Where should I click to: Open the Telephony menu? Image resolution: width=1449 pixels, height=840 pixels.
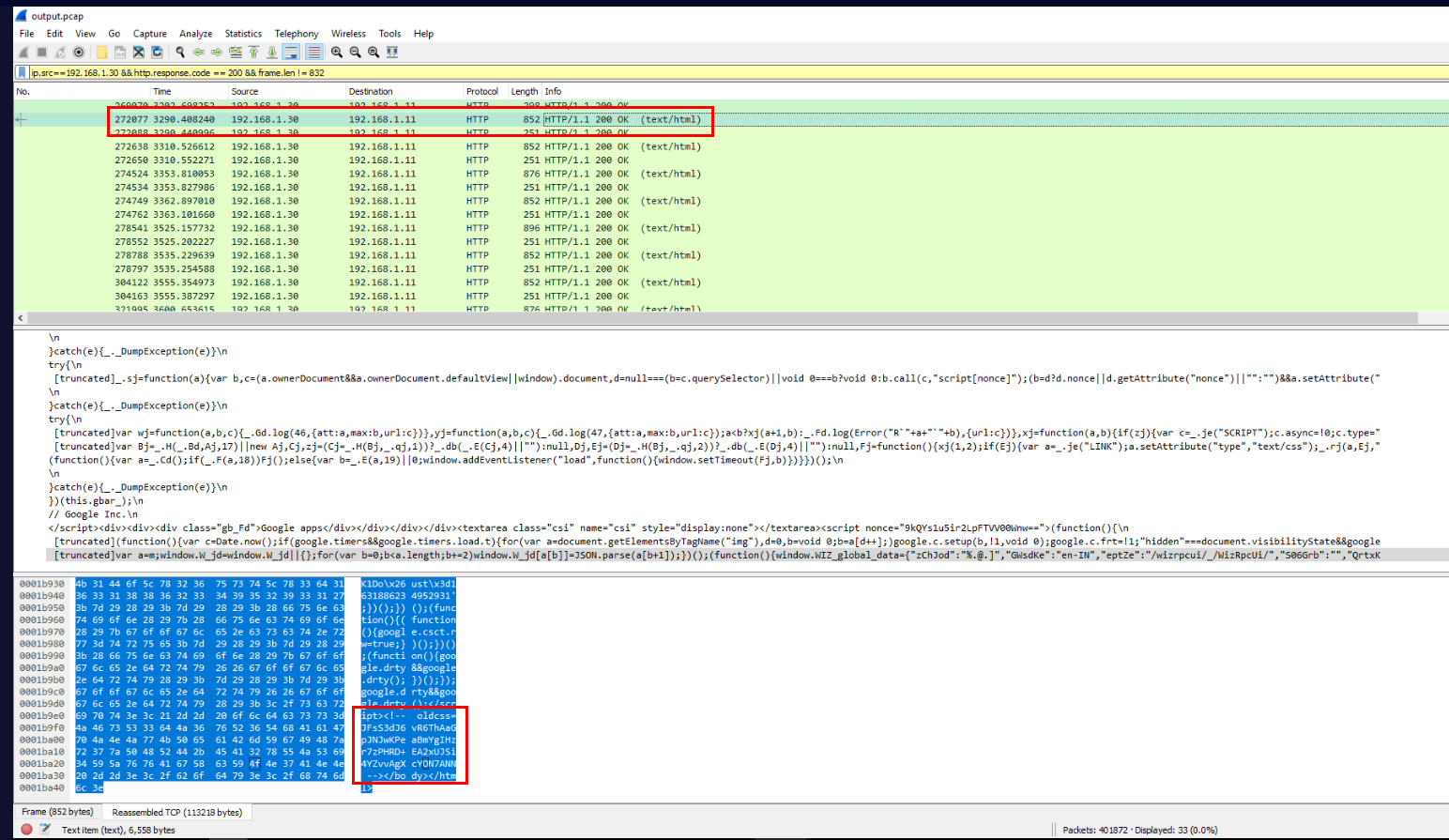coord(297,34)
